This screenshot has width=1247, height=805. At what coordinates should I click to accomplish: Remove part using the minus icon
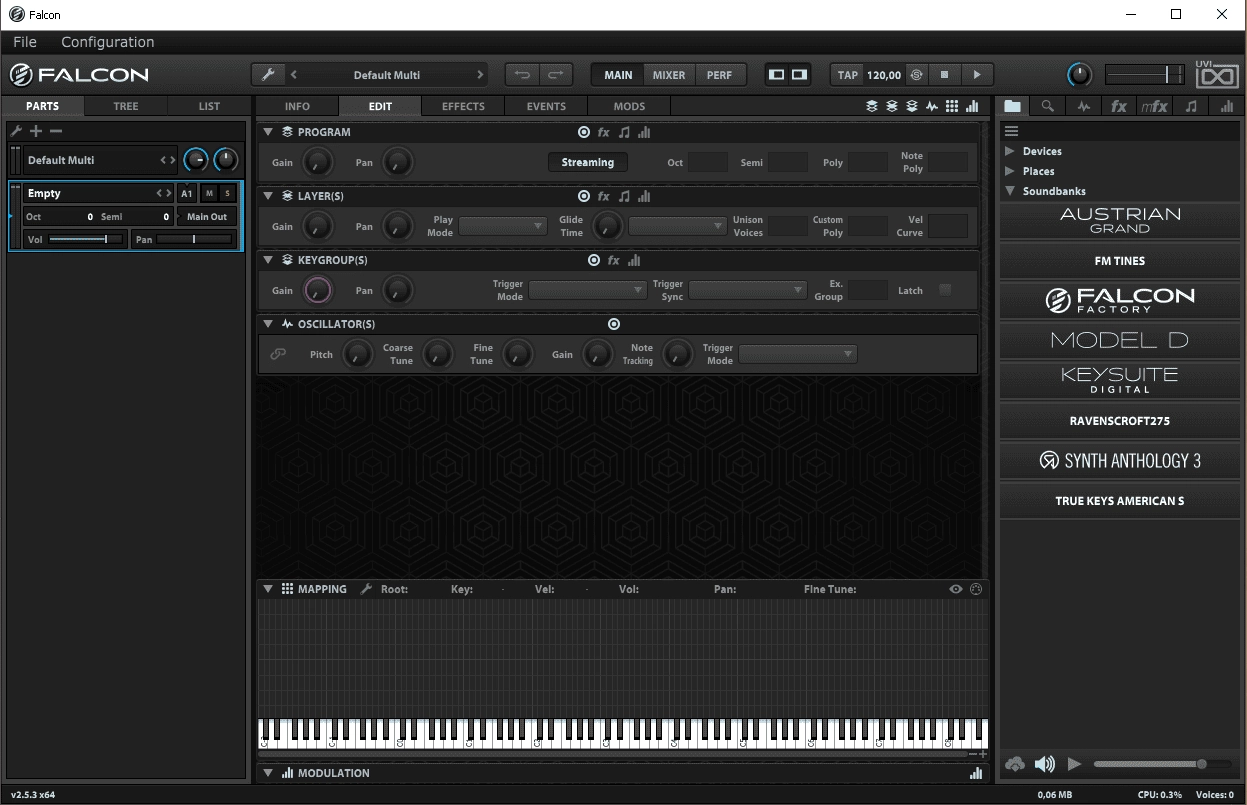coord(56,131)
